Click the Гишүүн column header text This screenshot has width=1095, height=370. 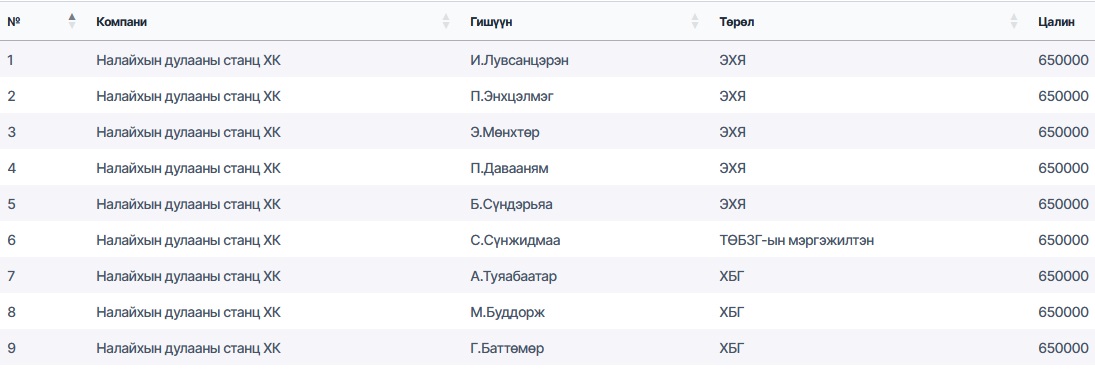492,22
